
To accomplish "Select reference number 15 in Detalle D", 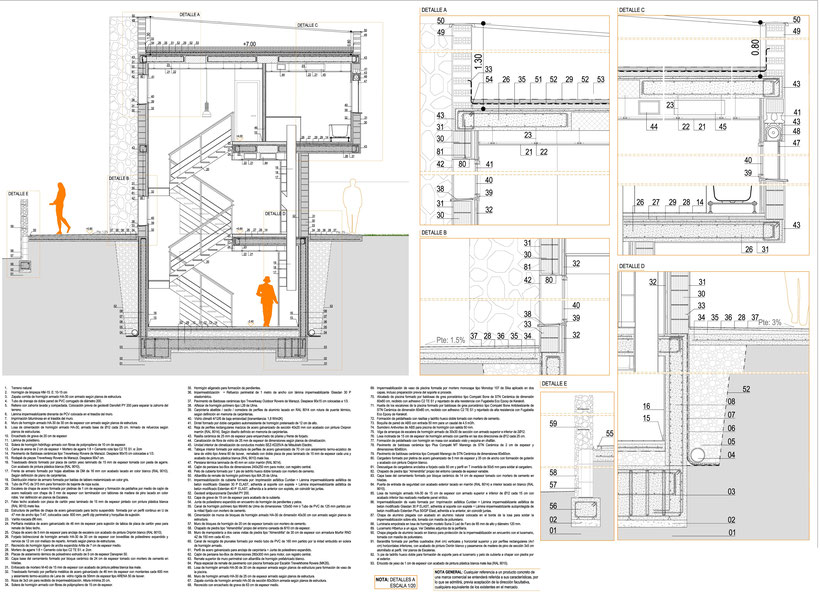I will click(646, 418).
